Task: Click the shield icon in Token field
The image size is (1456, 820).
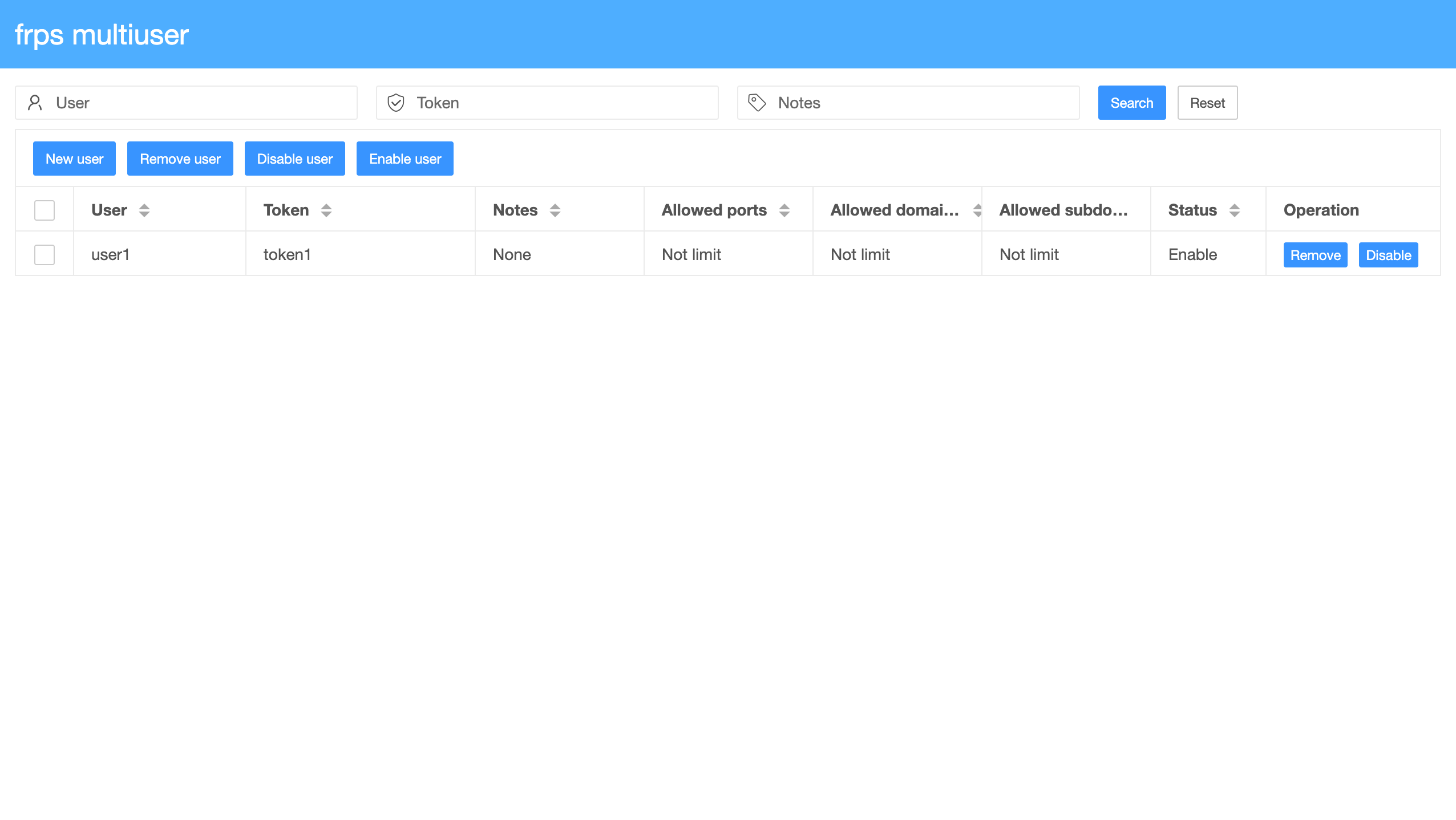Action: pos(396,103)
